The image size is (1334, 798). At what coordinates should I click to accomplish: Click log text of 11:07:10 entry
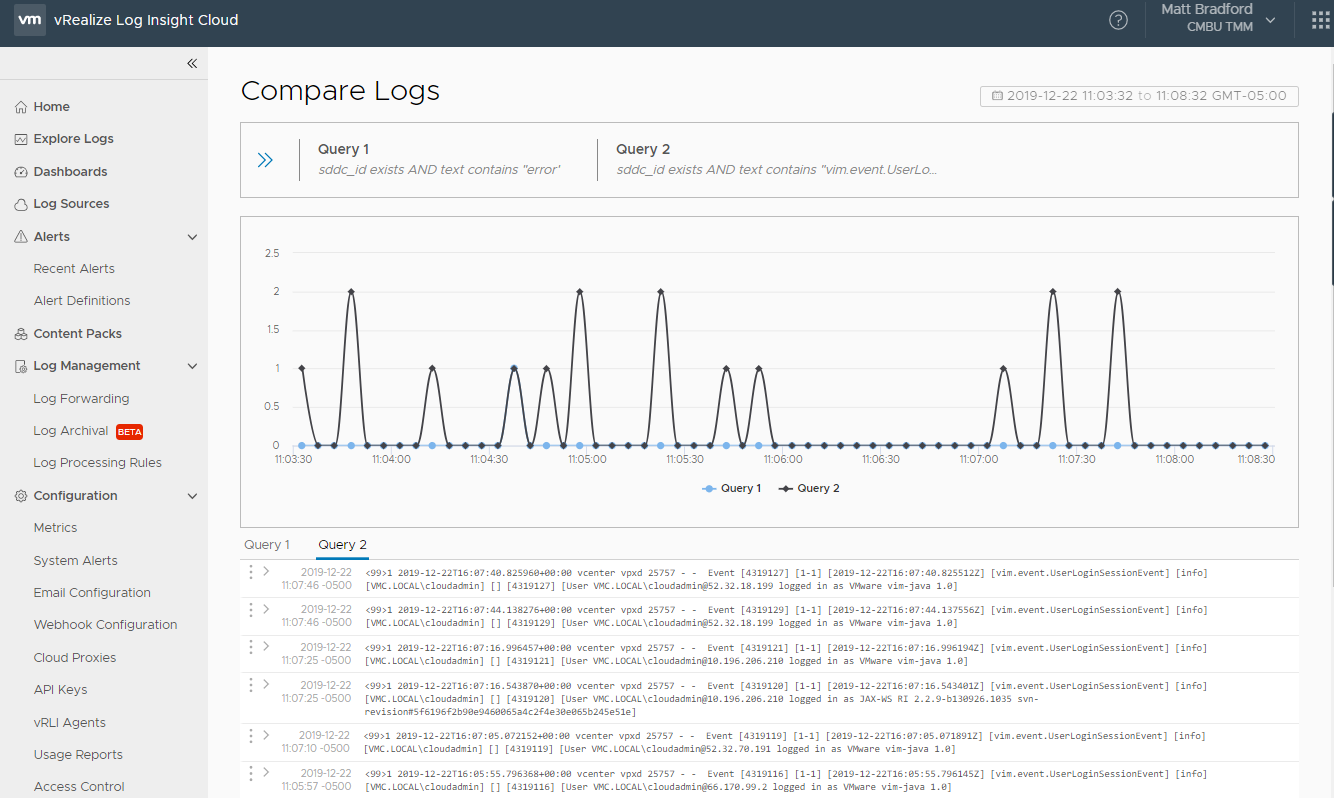[x=786, y=742]
